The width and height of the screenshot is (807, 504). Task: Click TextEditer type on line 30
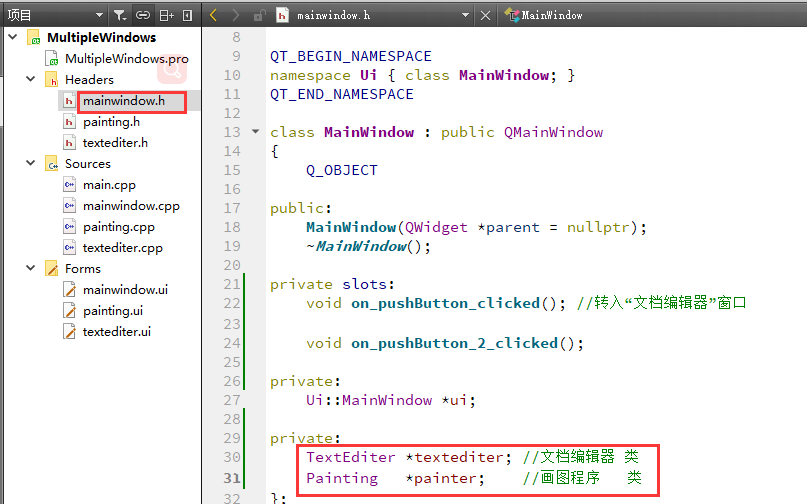[x=350, y=457]
